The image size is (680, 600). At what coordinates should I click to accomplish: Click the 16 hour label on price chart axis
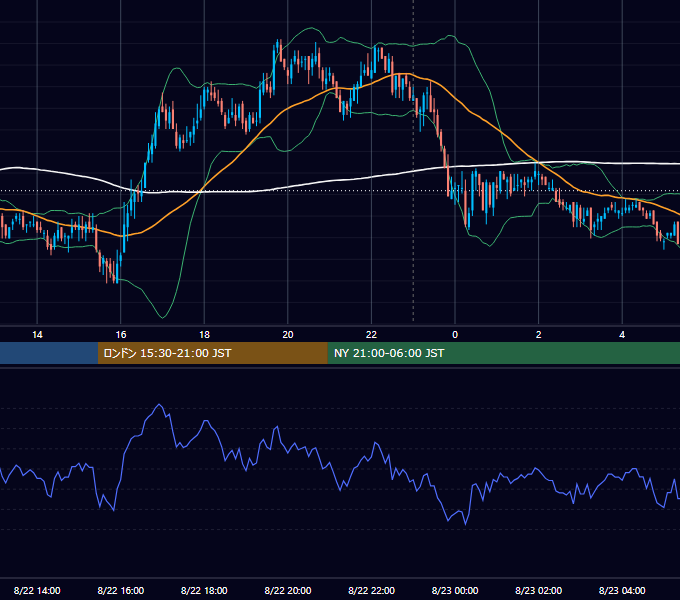coord(121,335)
